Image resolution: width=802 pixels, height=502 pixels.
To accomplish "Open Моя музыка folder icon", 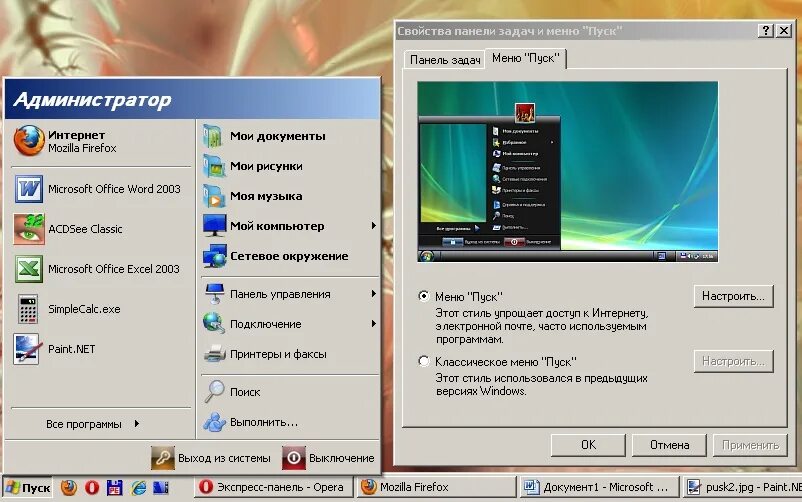I will (x=213, y=196).
